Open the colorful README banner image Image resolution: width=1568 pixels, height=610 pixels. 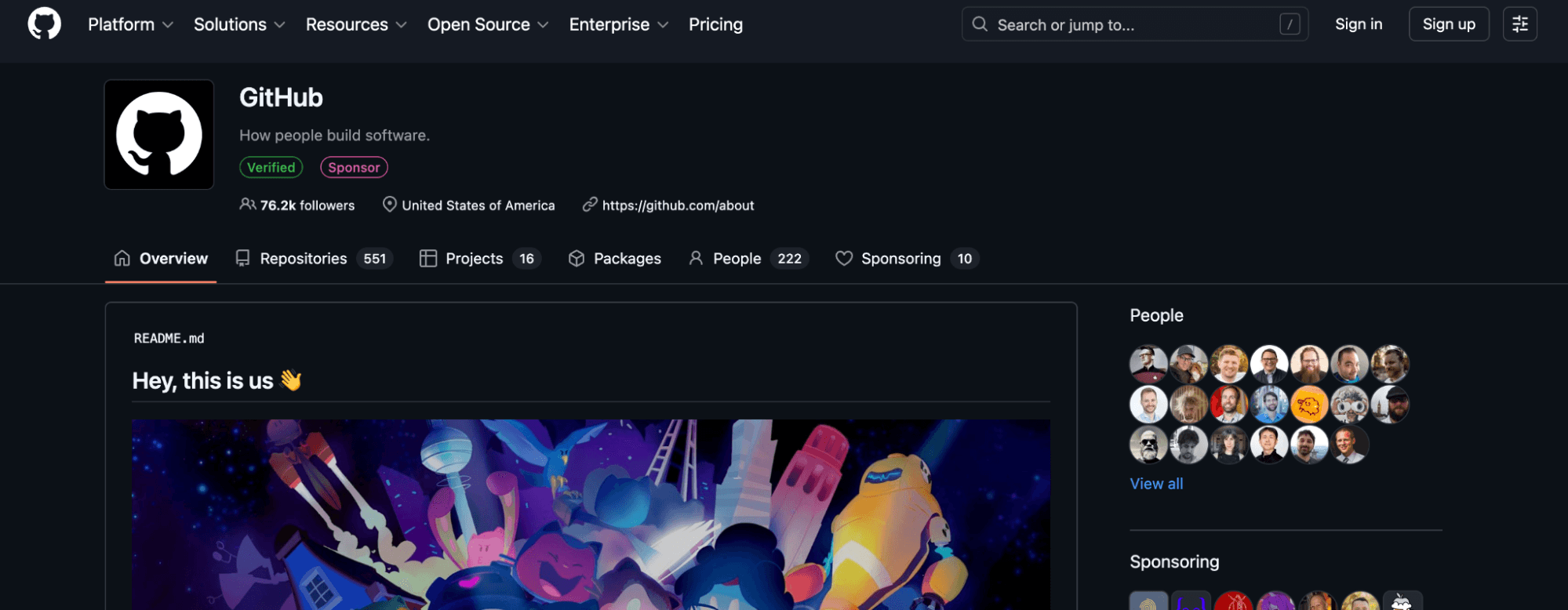(x=591, y=514)
